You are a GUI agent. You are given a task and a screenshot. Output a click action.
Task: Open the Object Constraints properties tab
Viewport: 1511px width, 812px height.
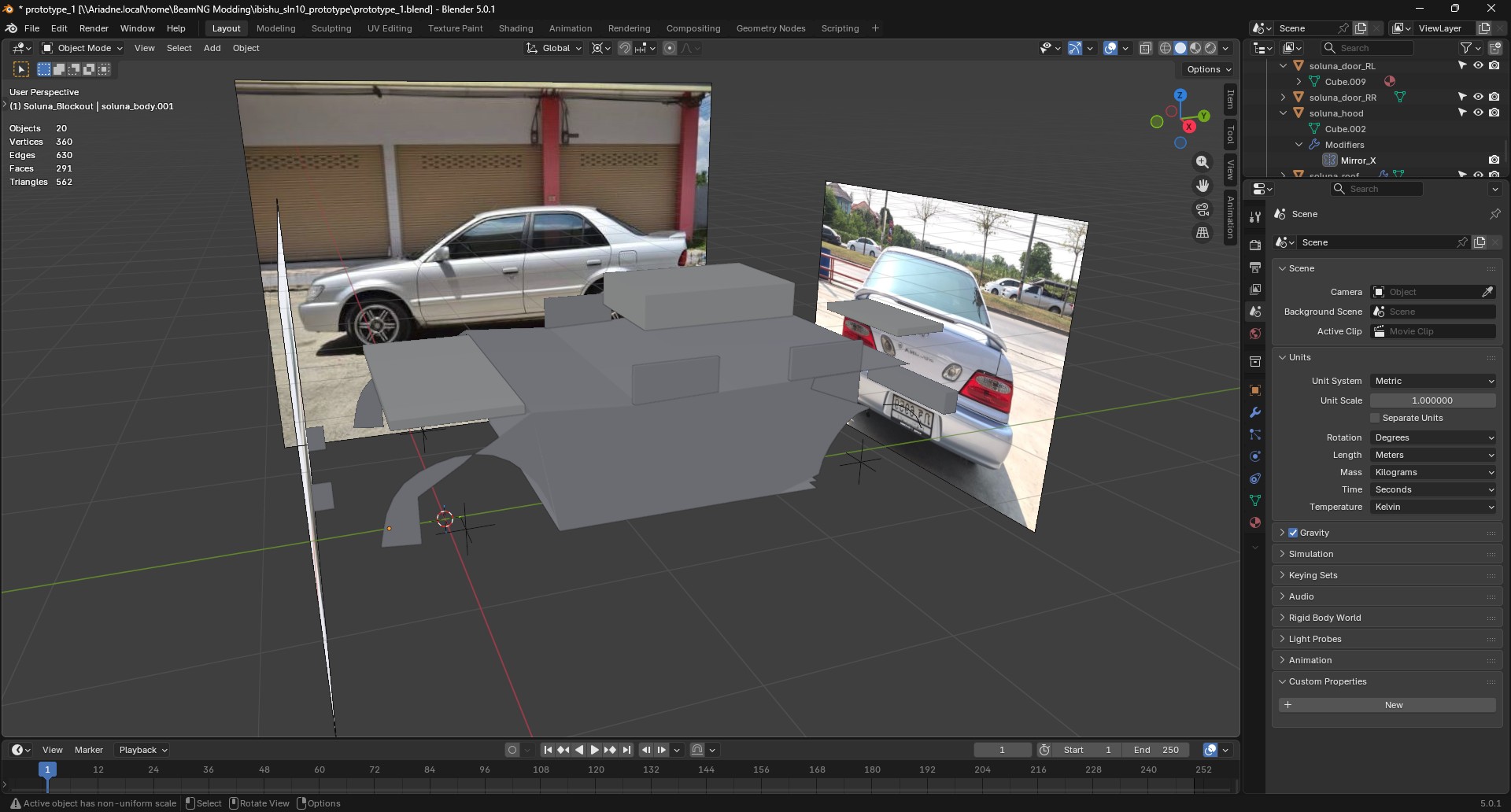tap(1255, 478)
